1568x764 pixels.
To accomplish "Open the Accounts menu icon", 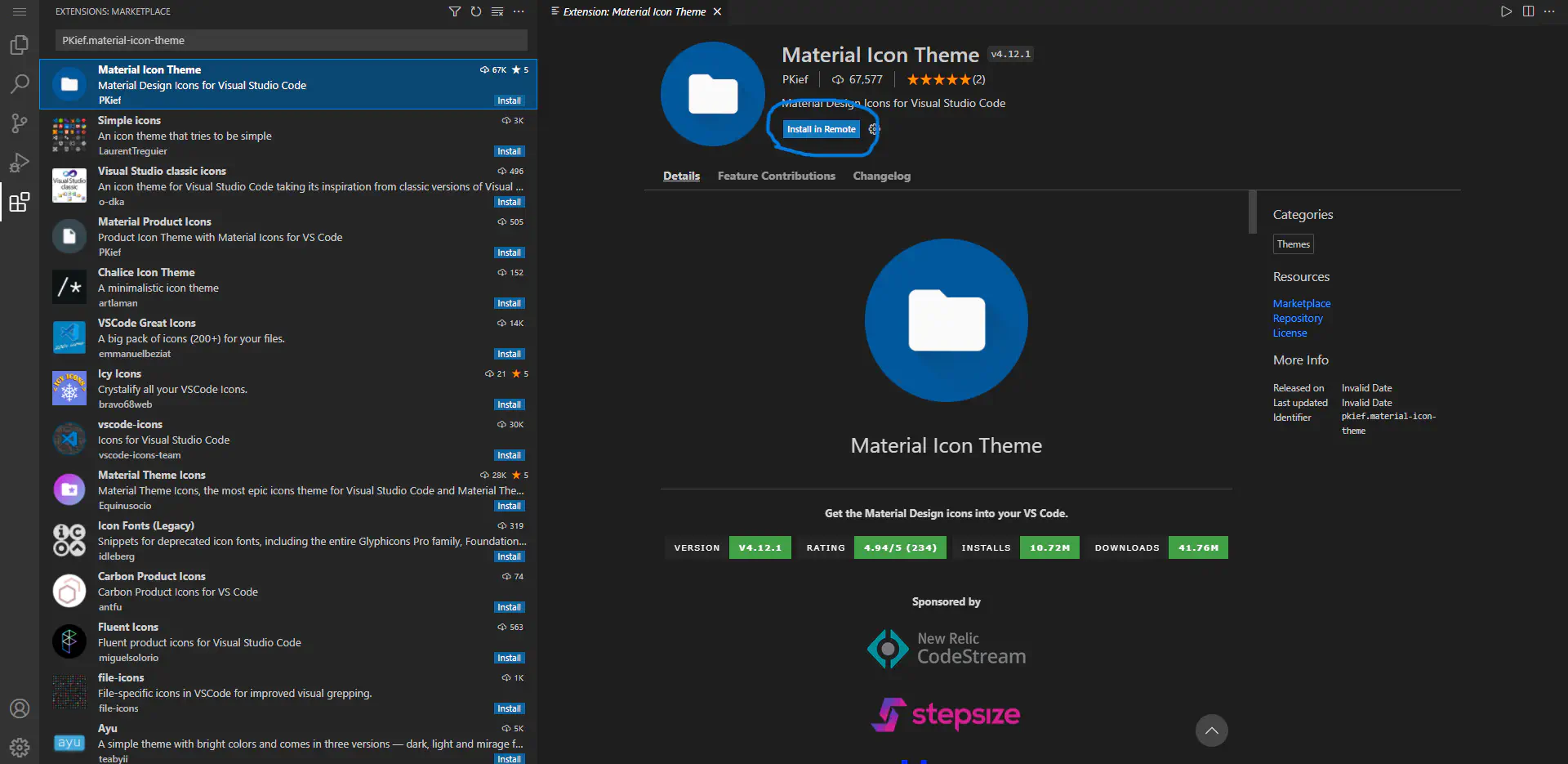I will tap(20, 708).
